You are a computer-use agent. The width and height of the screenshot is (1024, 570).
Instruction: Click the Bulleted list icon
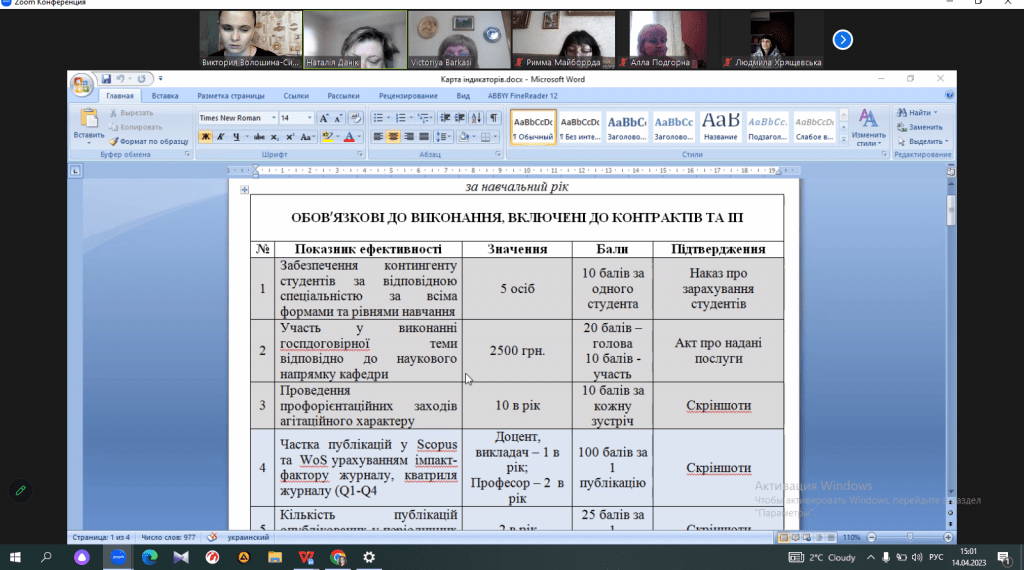click(379, 118)
